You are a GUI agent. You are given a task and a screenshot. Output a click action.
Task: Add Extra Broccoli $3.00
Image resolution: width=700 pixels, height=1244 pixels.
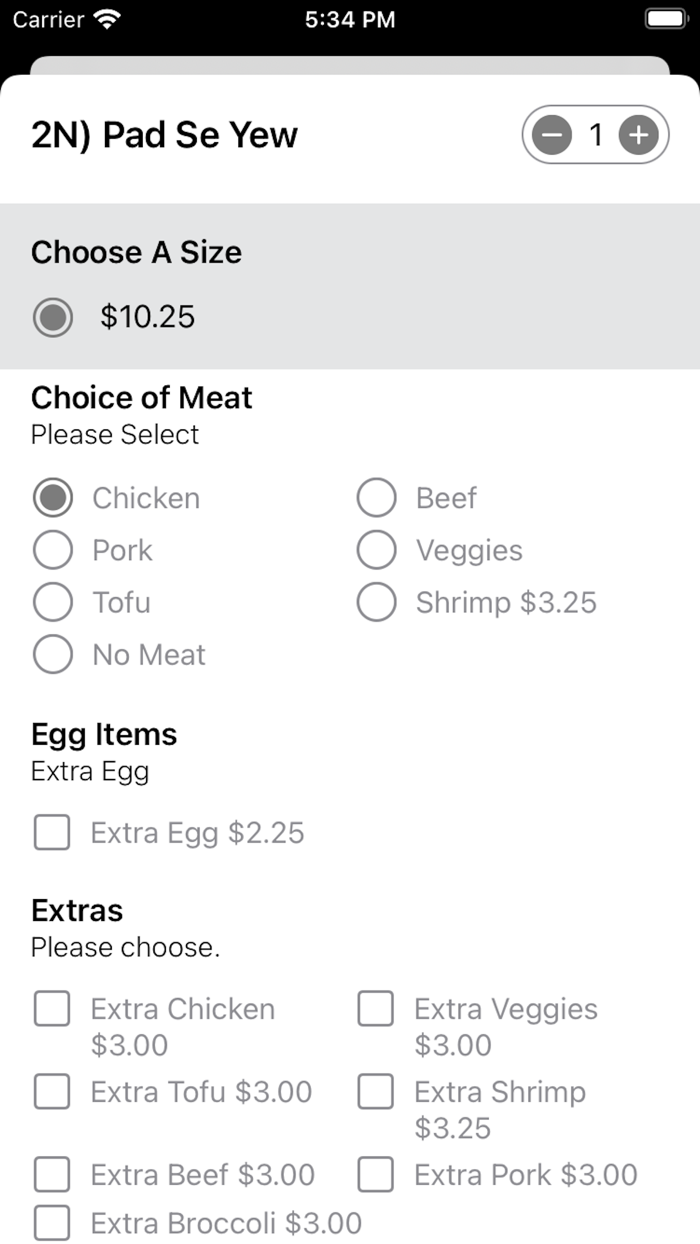point(52,1223)
